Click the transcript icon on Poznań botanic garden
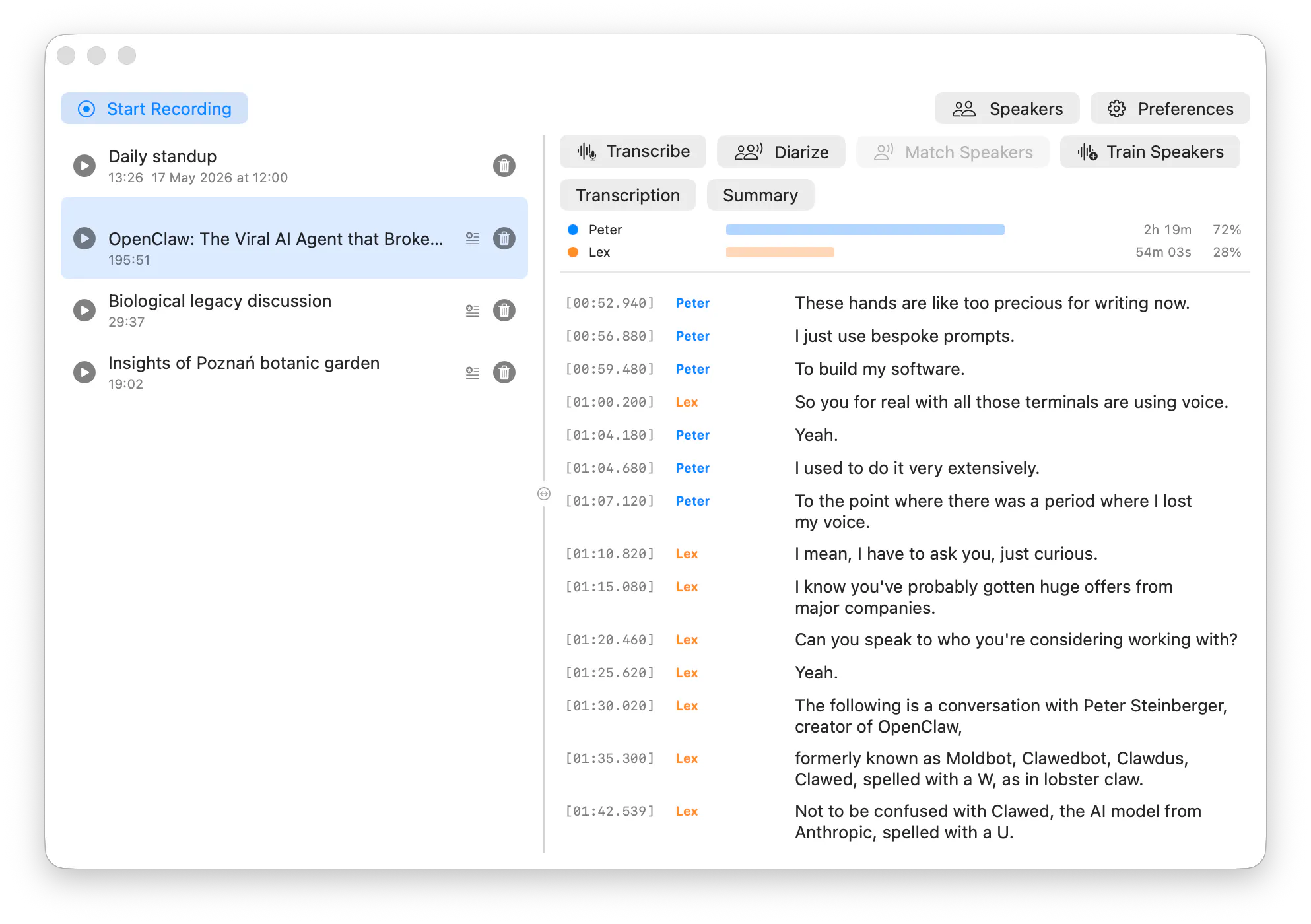Viewport: 1311px width, 924px height. pos(473,372)
